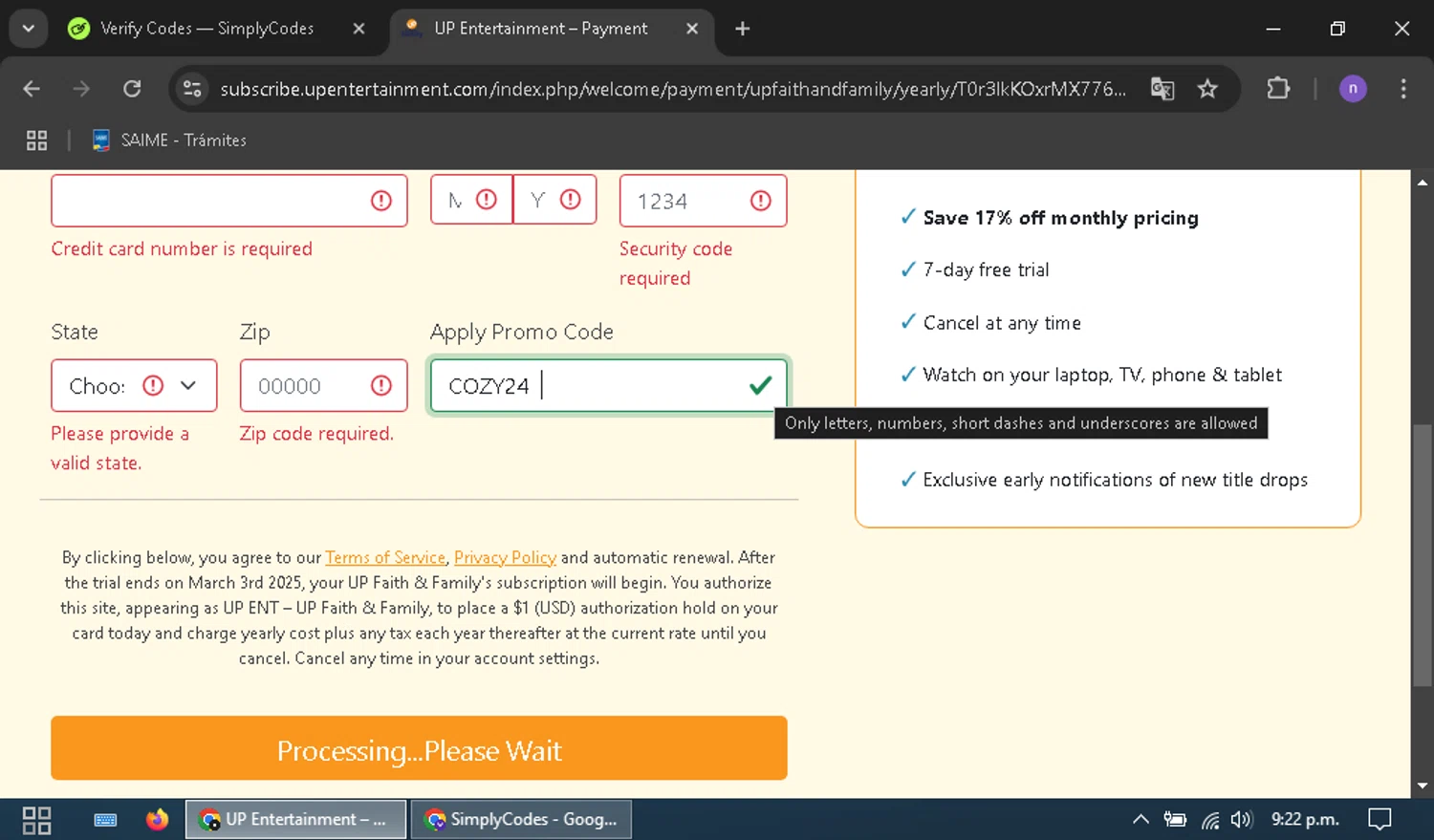Open the Wi-Fi network tray icon
Image resolution: width=1434 pixels, height=840 pixels.
(1210, 820)
